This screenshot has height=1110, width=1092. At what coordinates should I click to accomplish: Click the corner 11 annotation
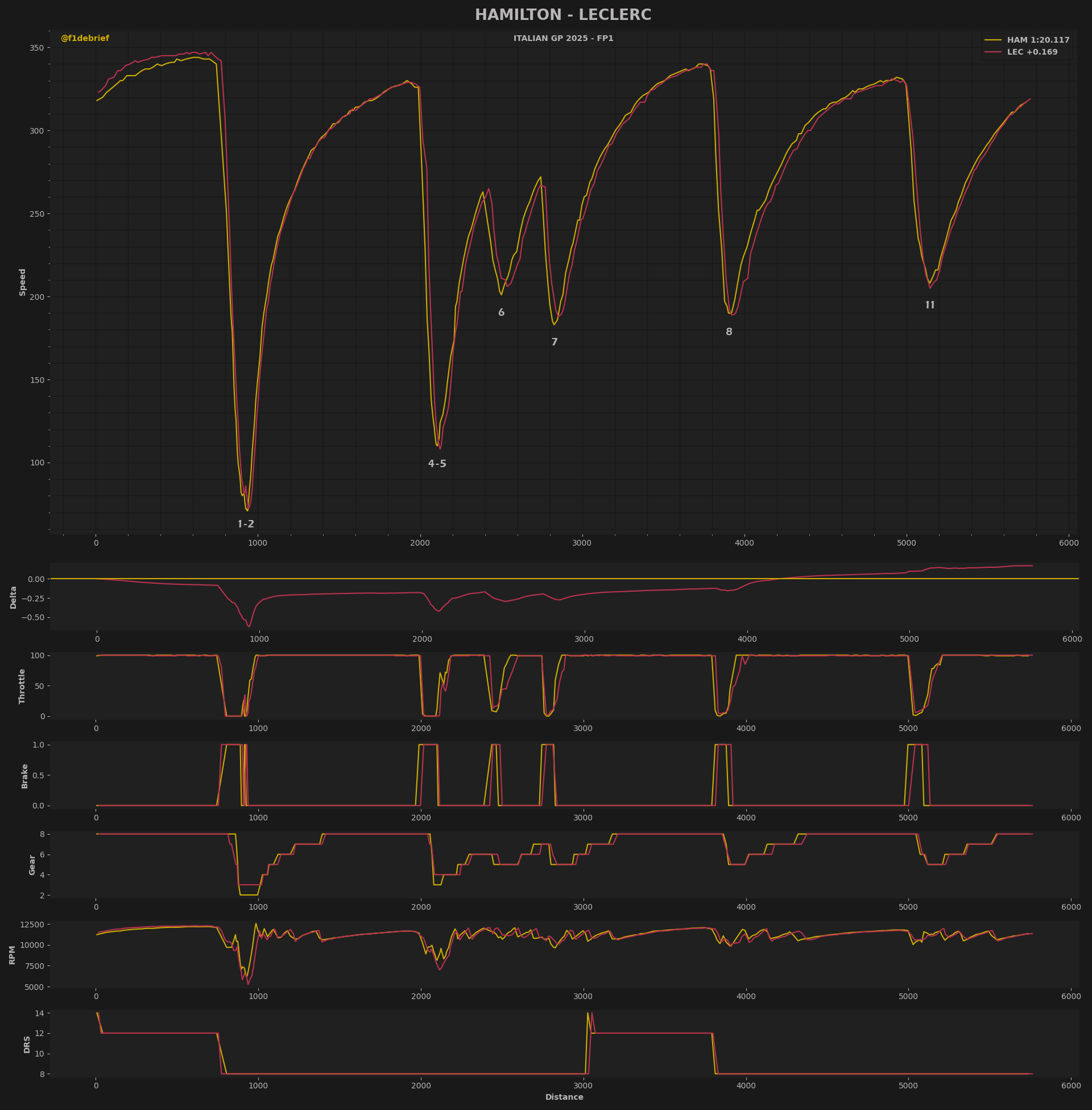point(930,305)
